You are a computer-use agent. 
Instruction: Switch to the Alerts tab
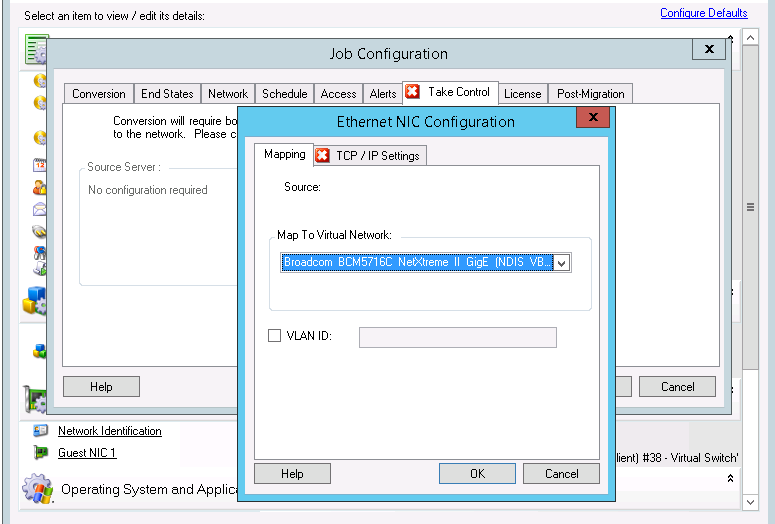click(383, 94)
